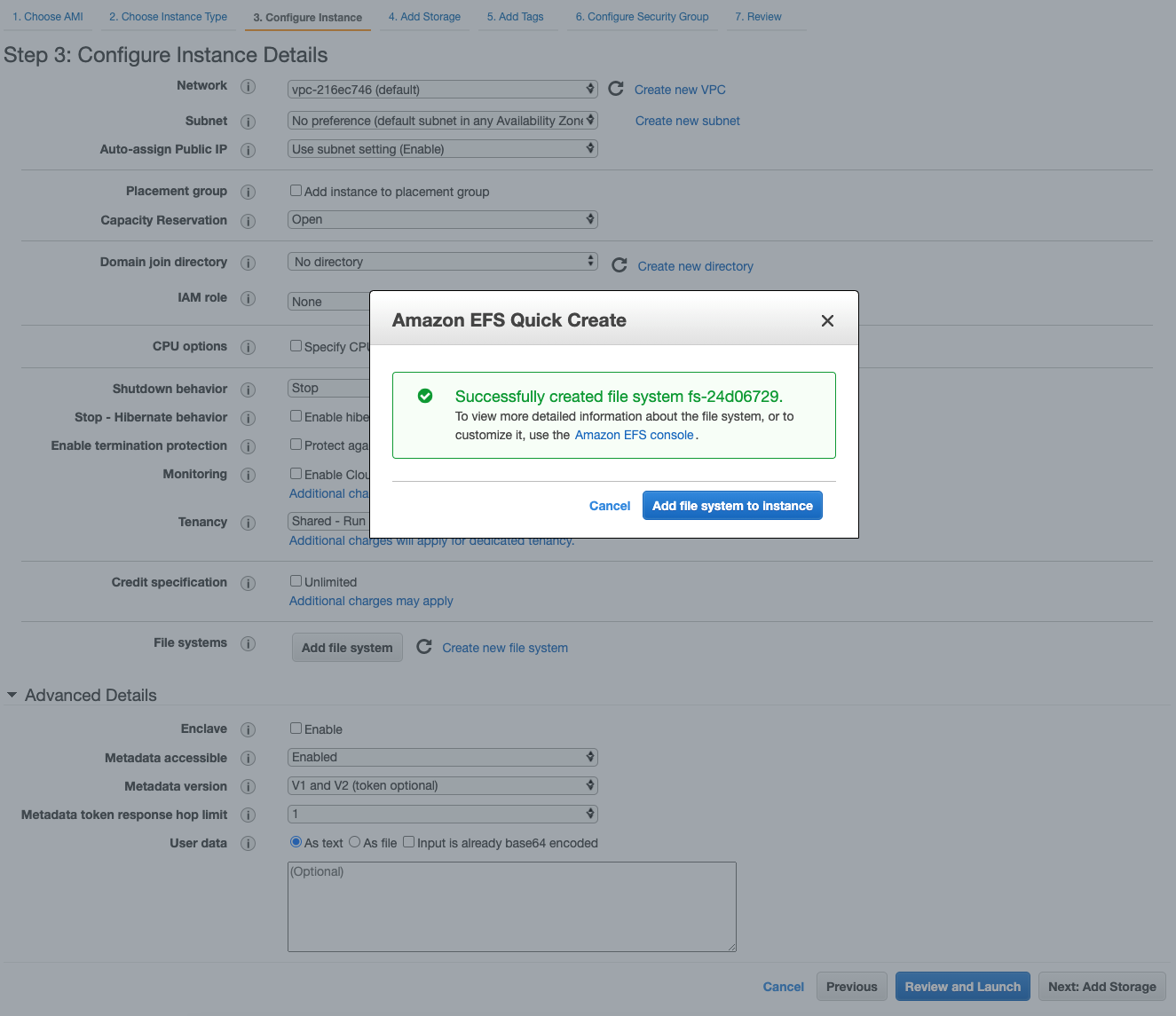Click the File systems info icon
This screenshot has width=1176, height=1016.
pyautogui.click(x=249, y=643)
